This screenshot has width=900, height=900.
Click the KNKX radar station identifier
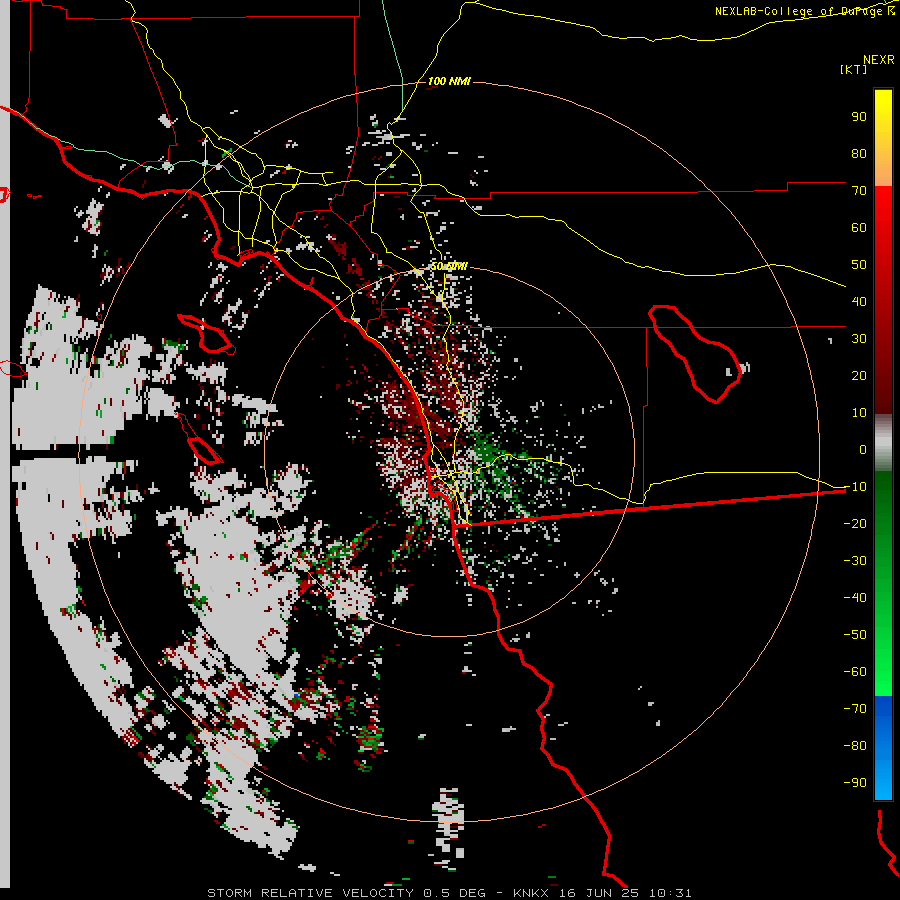(534, 893)
